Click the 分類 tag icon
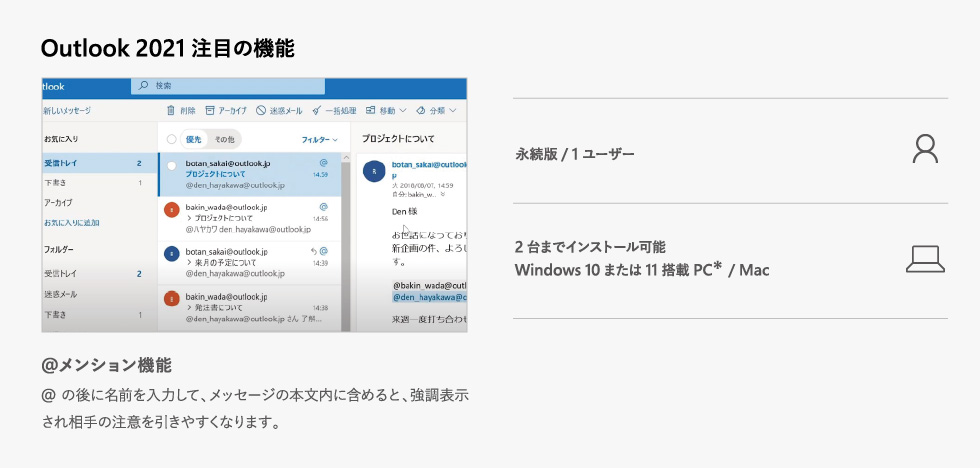980x468 pixels. (421, 111)
